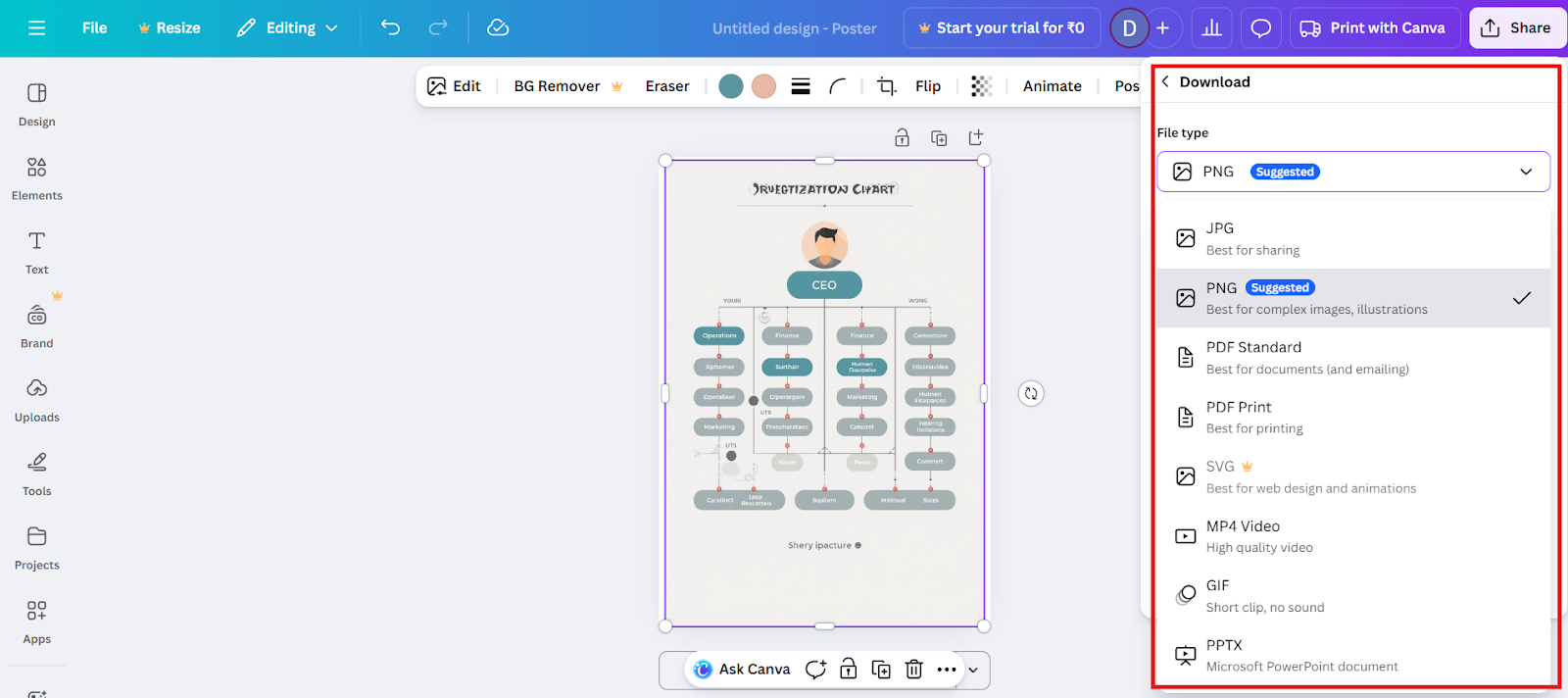This screenshot has height=698, width=1568.
Task: Expand the Editing mode dropdown
Action: click(287, 27)
